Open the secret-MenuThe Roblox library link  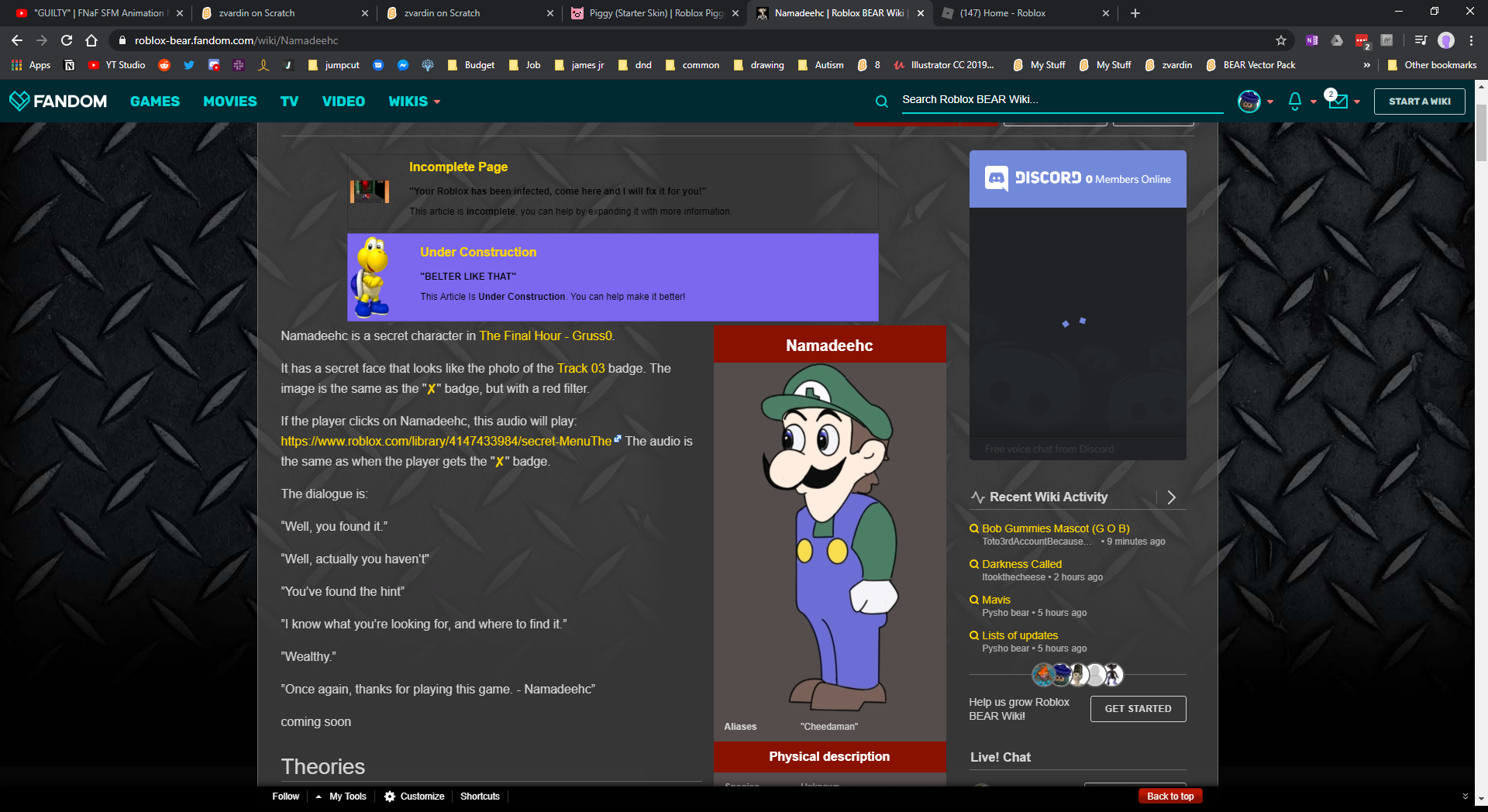(446, 441)
